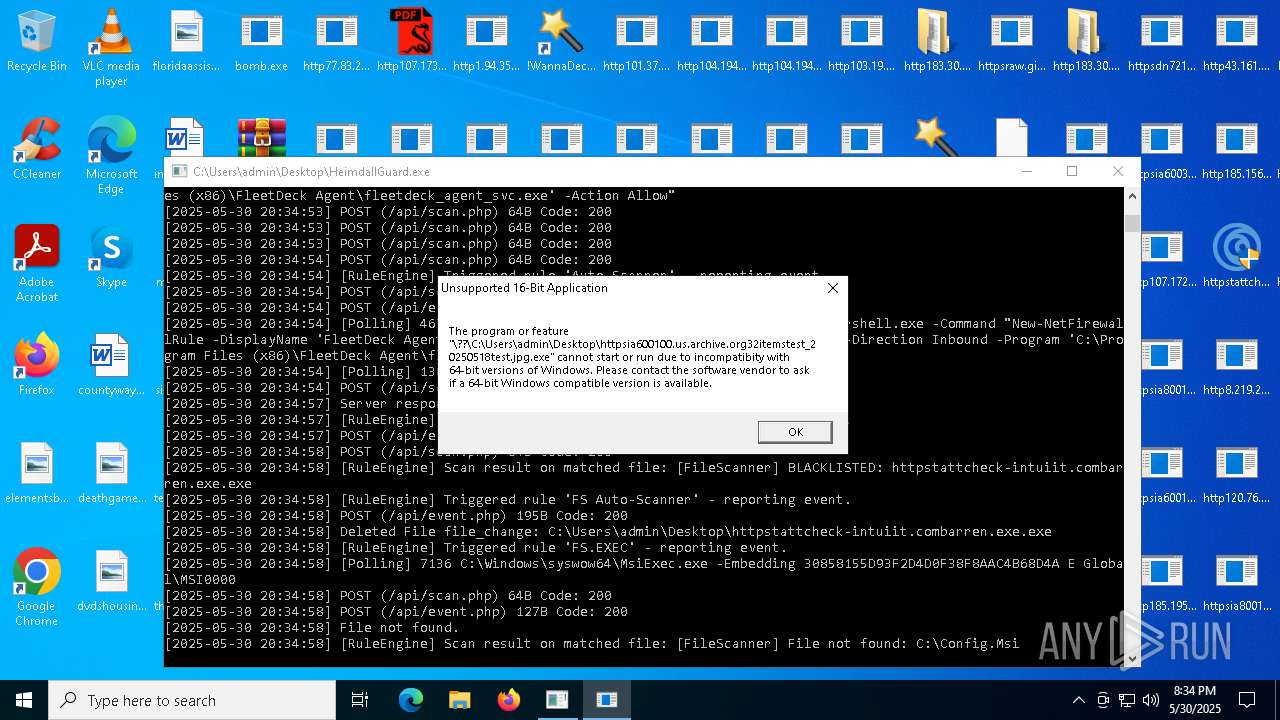Select the !WannaDec... wand shortcut icon

pos(561,42)
